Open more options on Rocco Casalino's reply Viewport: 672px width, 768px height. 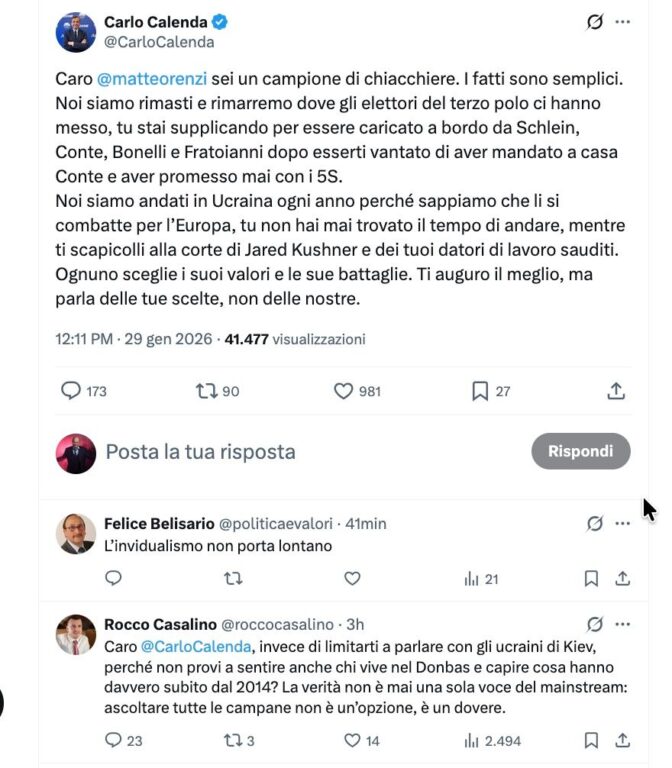623,625
